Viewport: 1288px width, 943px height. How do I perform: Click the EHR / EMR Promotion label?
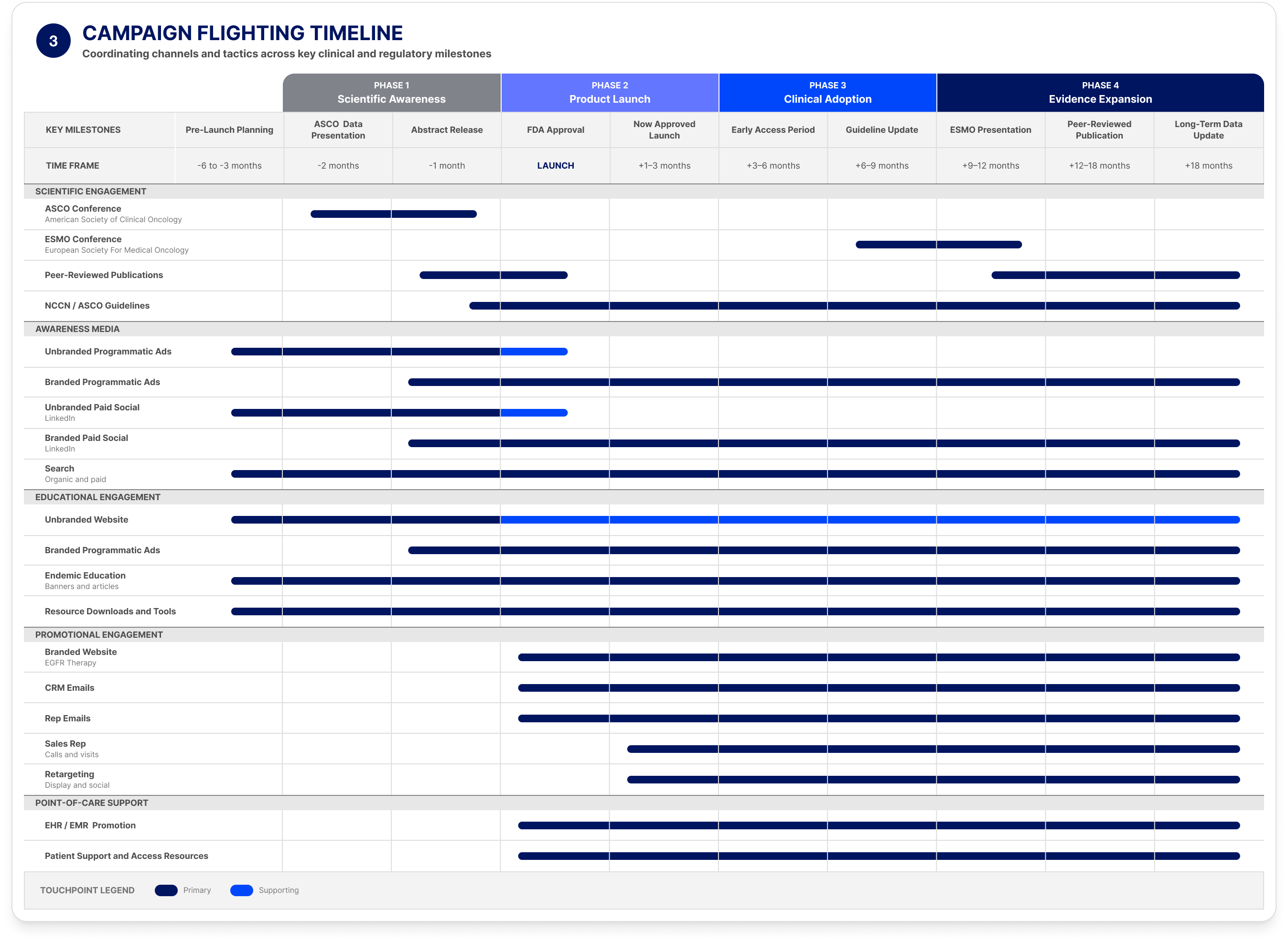coord(90,825)
